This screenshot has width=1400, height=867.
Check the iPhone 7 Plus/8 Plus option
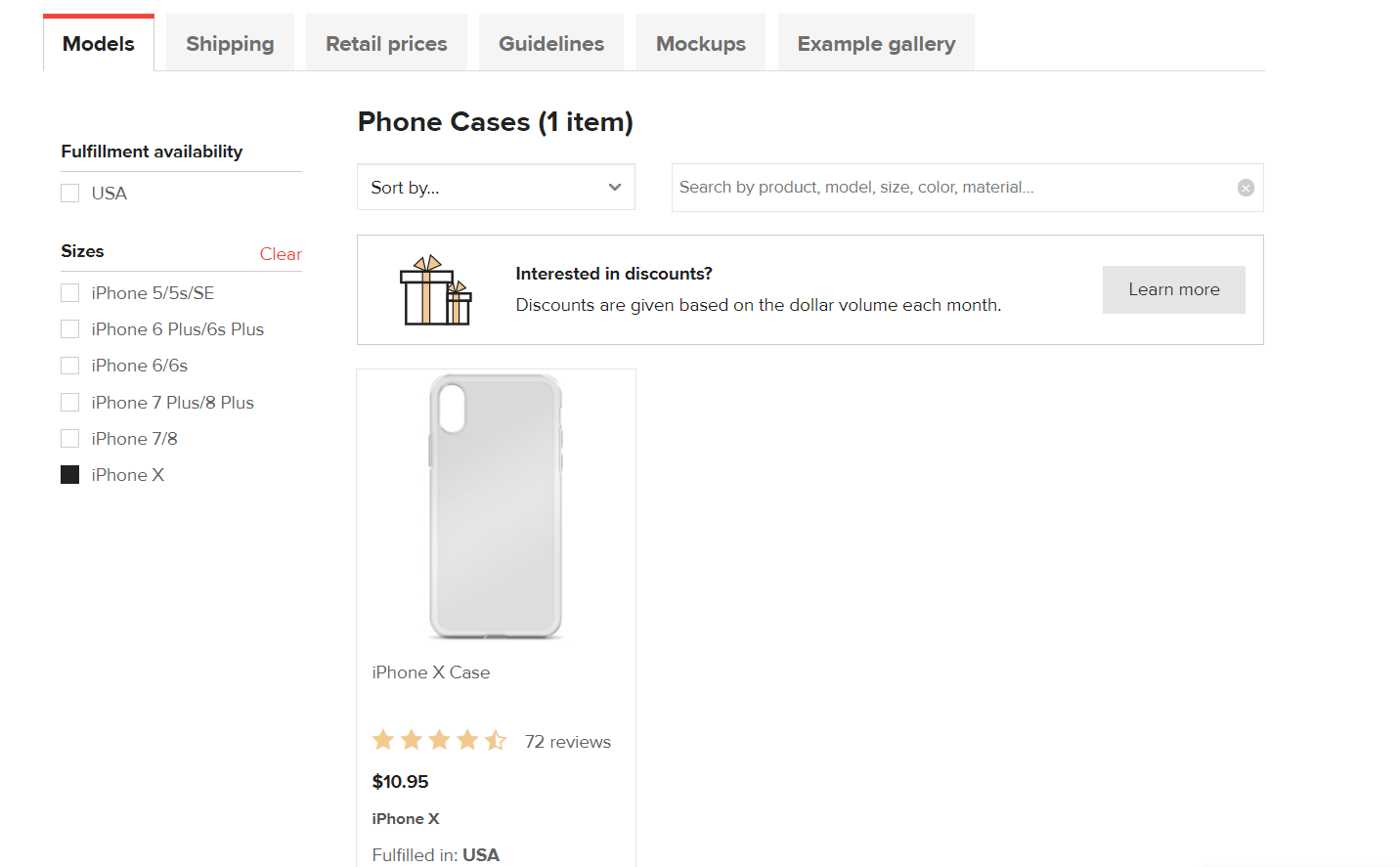click(70, 403)
